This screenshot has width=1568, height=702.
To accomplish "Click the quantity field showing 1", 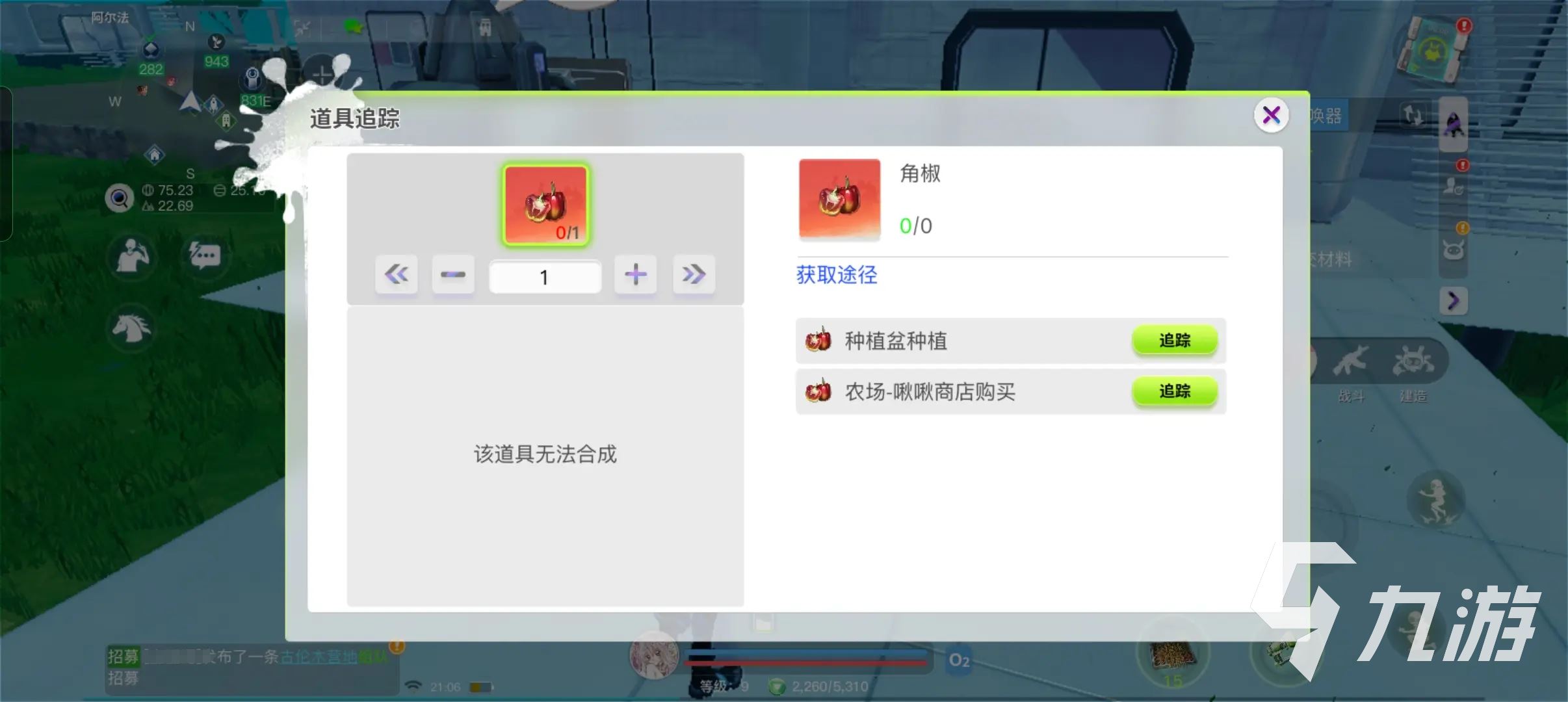I will 545,277.
